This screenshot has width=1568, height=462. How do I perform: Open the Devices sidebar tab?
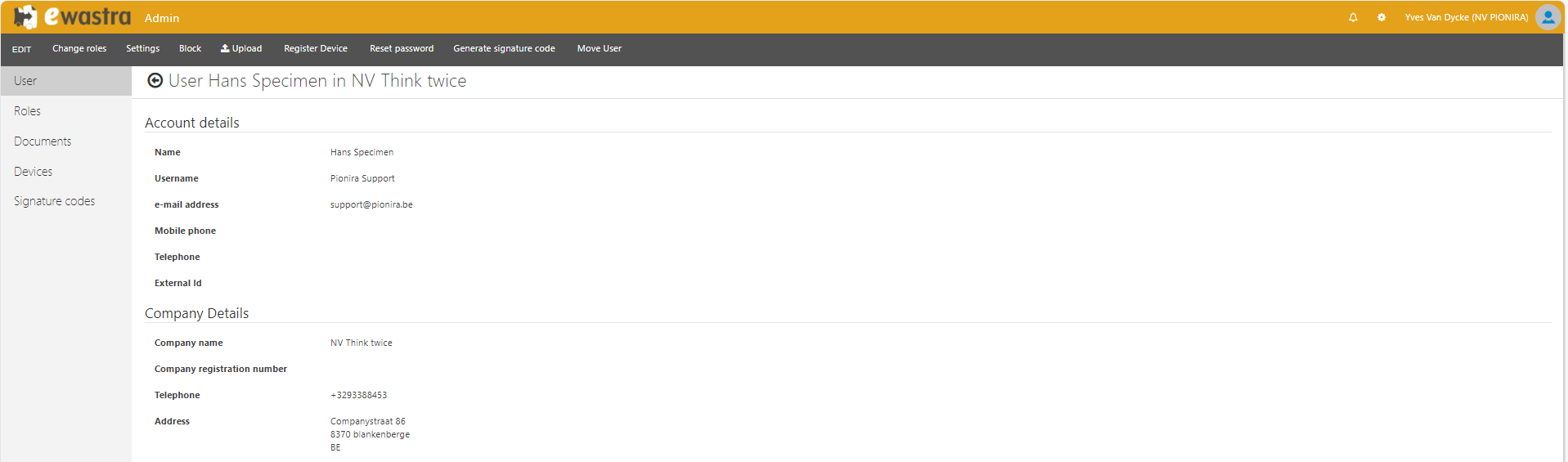[x=65, y=172]
